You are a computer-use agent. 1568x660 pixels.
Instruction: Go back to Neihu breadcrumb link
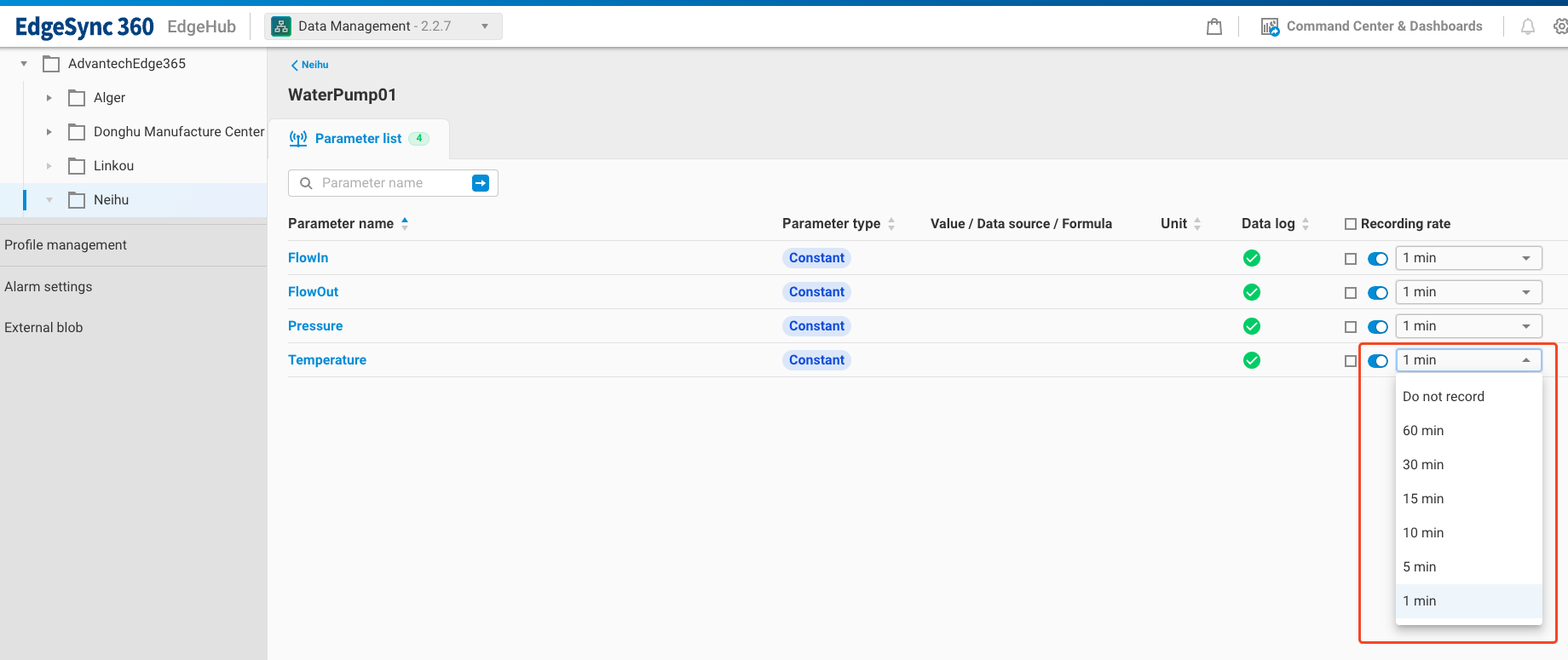tap(310, 65)
